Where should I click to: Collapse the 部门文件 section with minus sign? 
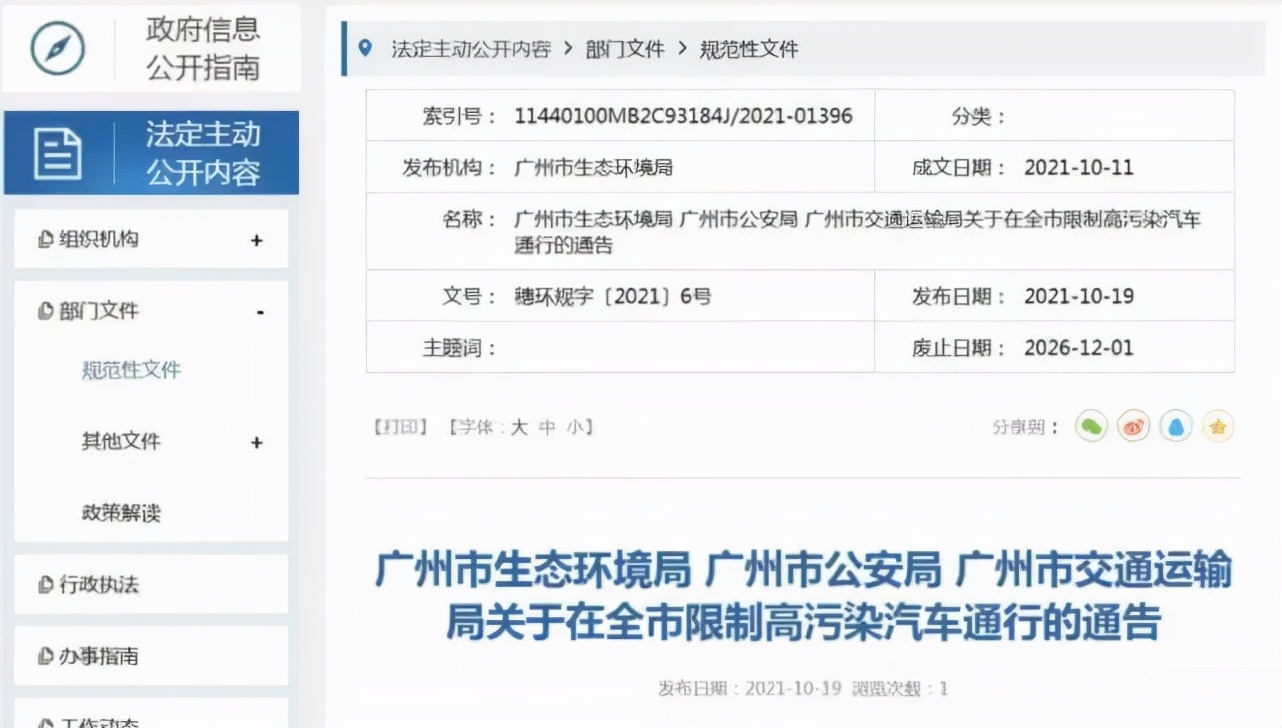pos(260,313)
